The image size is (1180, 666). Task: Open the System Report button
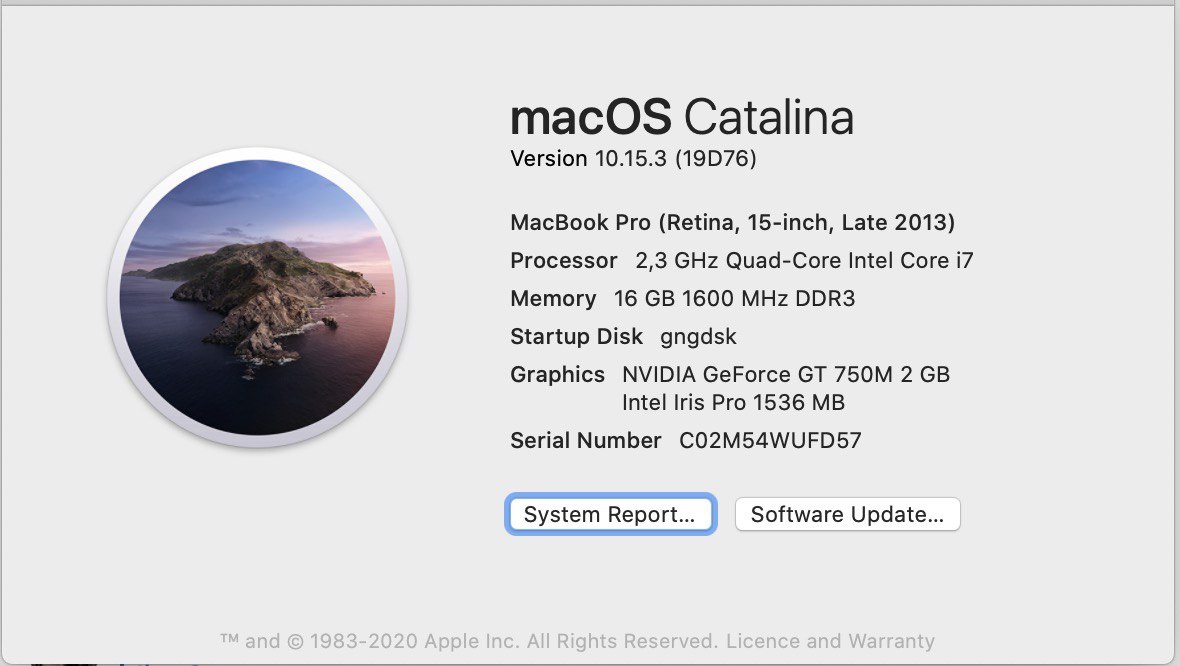(610, 514)
